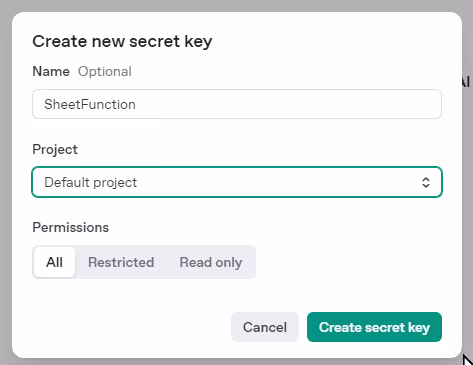Select the All permissions option
This screenshot has width=473, height=365.
pos(54,262)
